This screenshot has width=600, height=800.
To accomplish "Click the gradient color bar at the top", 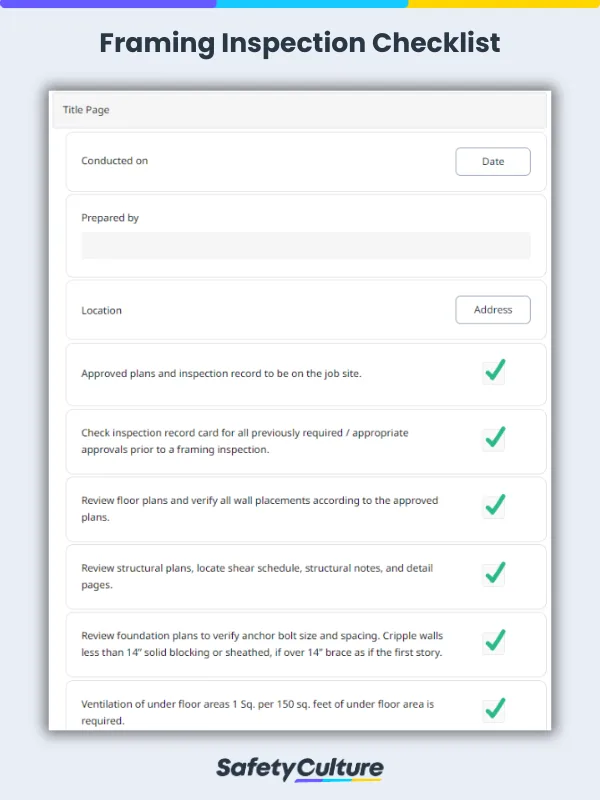I will pos(300,4).
